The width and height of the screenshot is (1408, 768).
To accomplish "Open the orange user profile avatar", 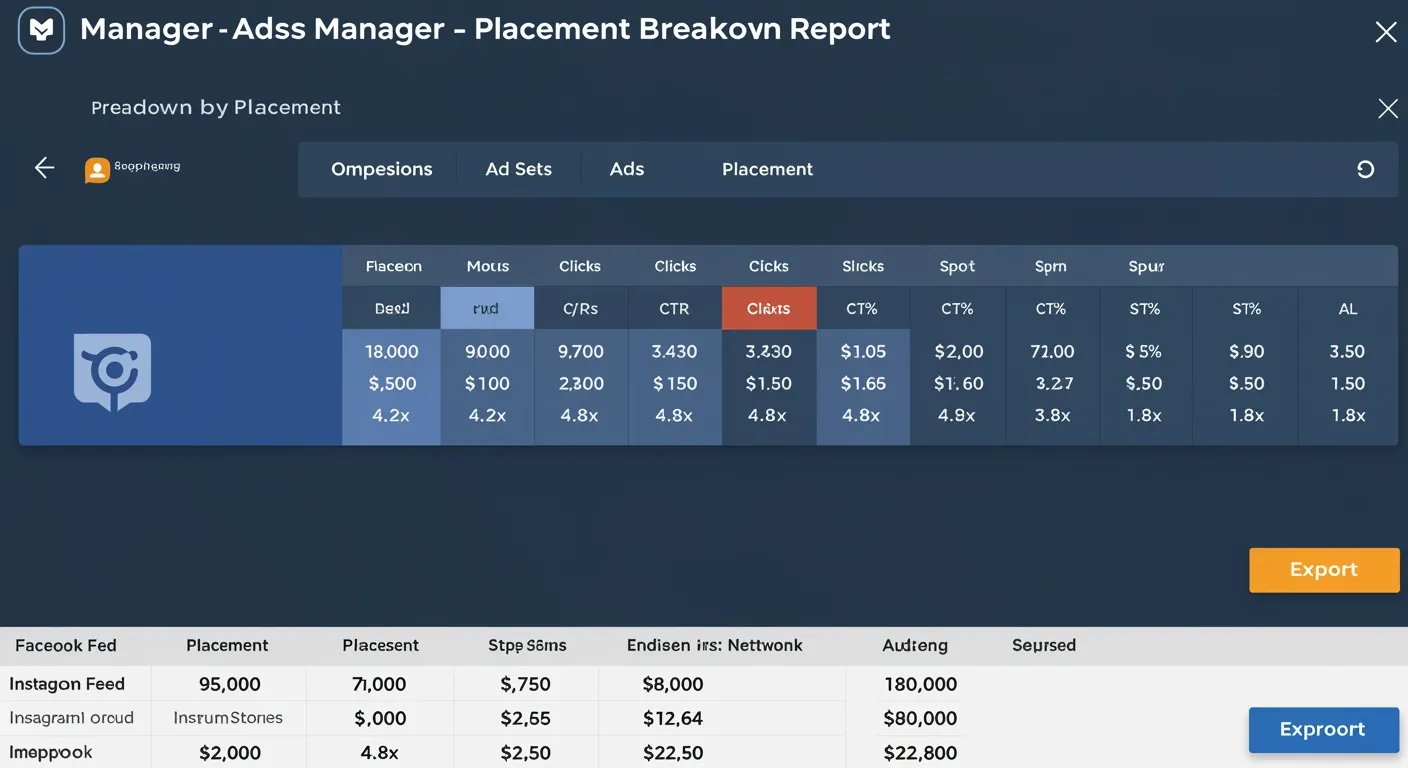I will point(96,169).
